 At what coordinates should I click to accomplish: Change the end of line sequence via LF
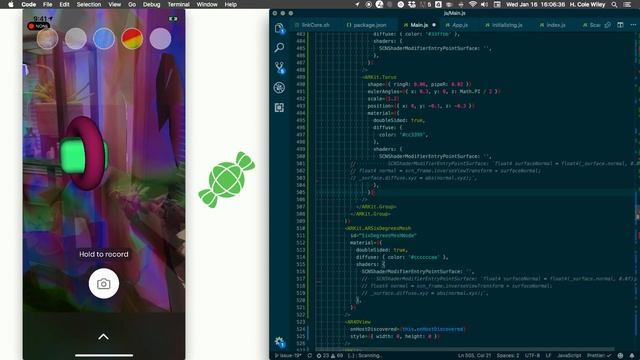[x=548, y=356]
